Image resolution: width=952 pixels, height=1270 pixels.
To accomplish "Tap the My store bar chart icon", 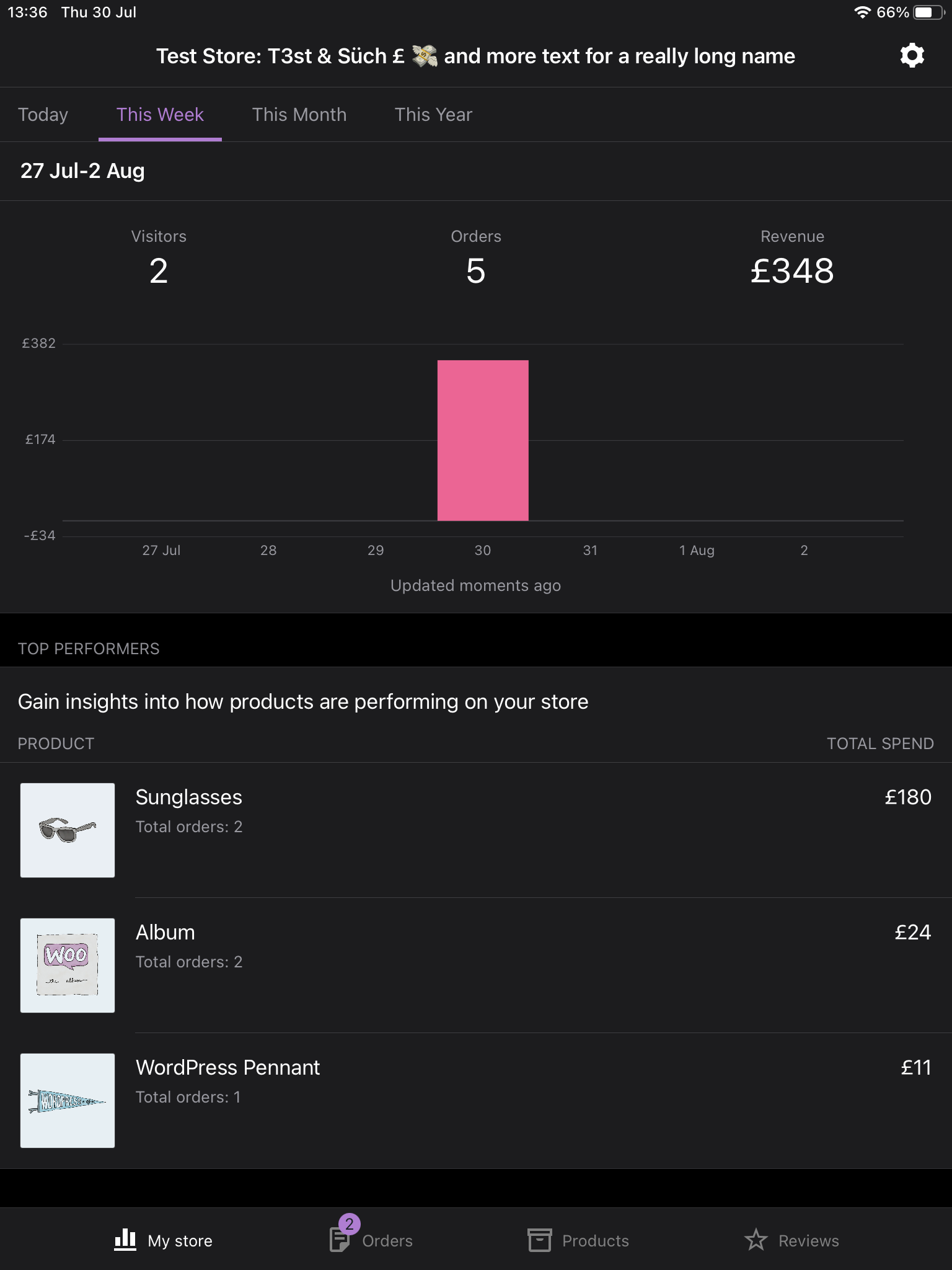I will (x=125, y=1240).
